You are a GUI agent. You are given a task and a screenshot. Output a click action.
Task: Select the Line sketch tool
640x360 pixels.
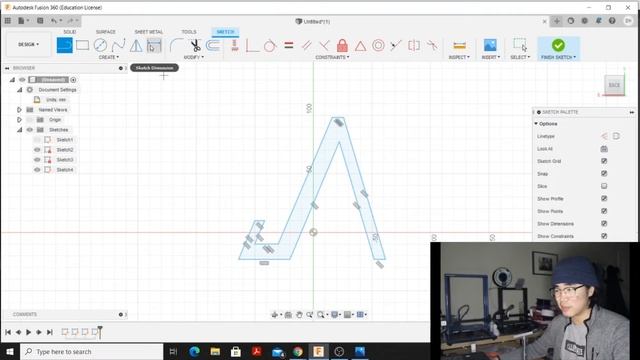[64, 45]
